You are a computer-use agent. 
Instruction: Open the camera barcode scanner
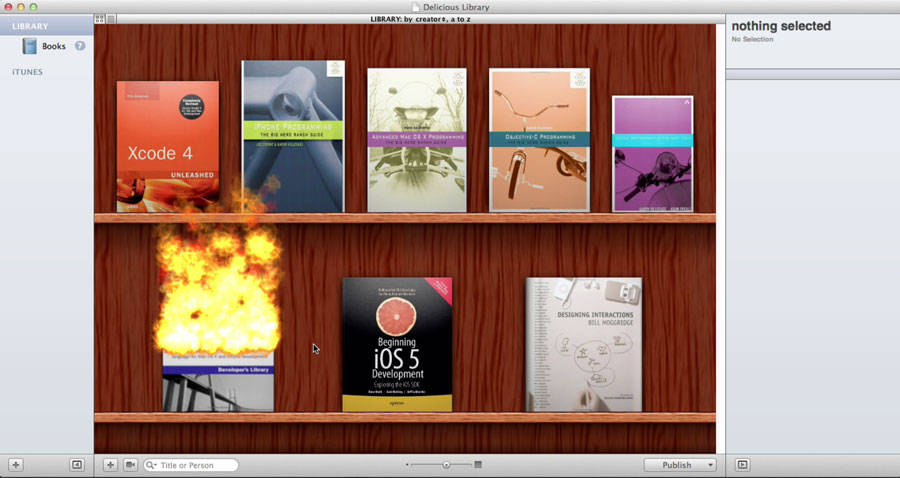tap(130, 465)
